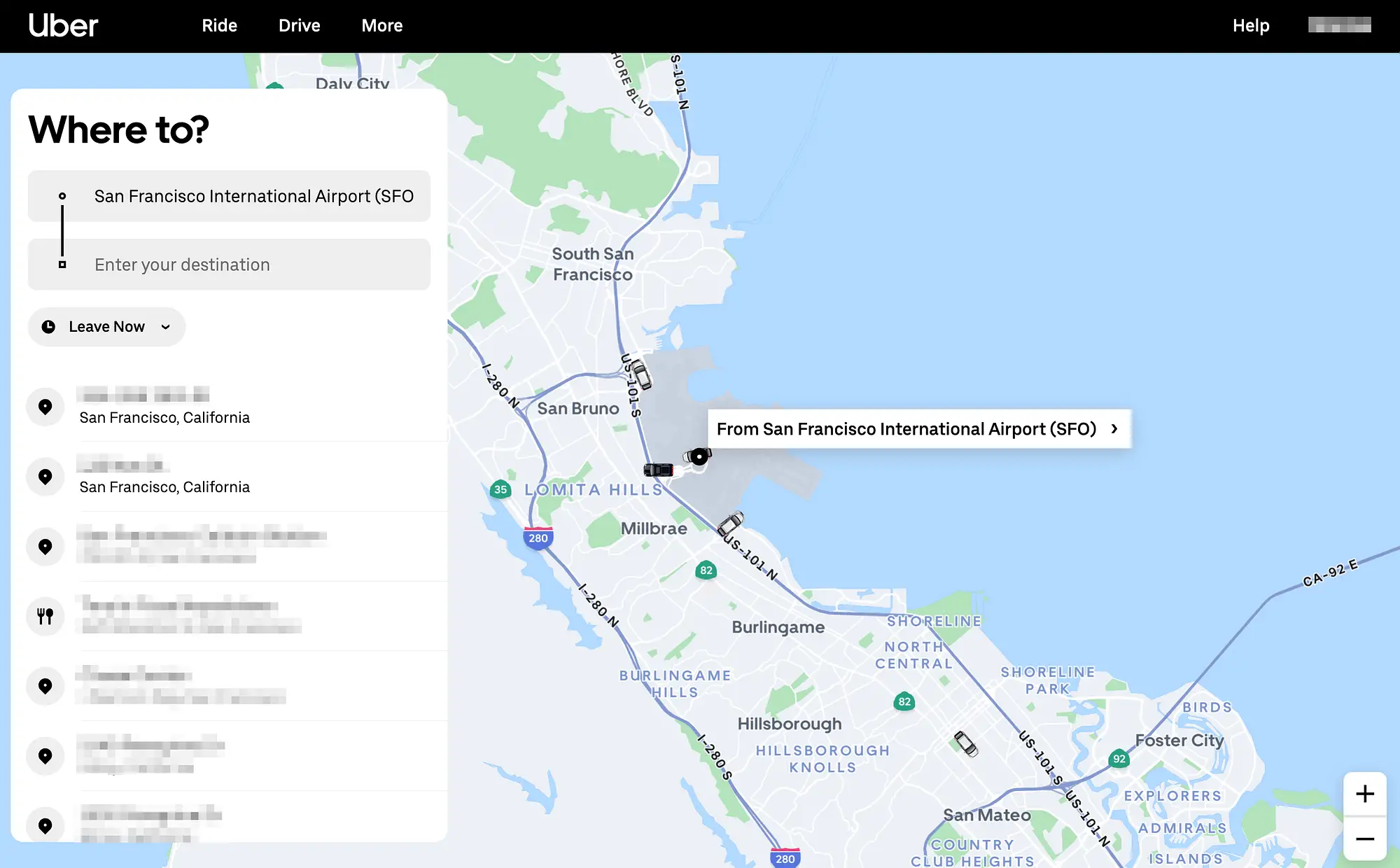Click the clock icon in Leave Now
Screen dimensions: 1400x868
coord(48,327)
